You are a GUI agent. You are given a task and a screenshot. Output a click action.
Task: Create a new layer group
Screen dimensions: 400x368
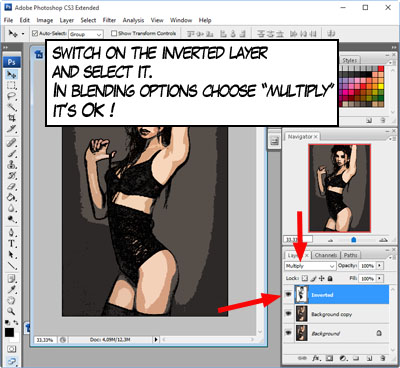coord(356,358)
